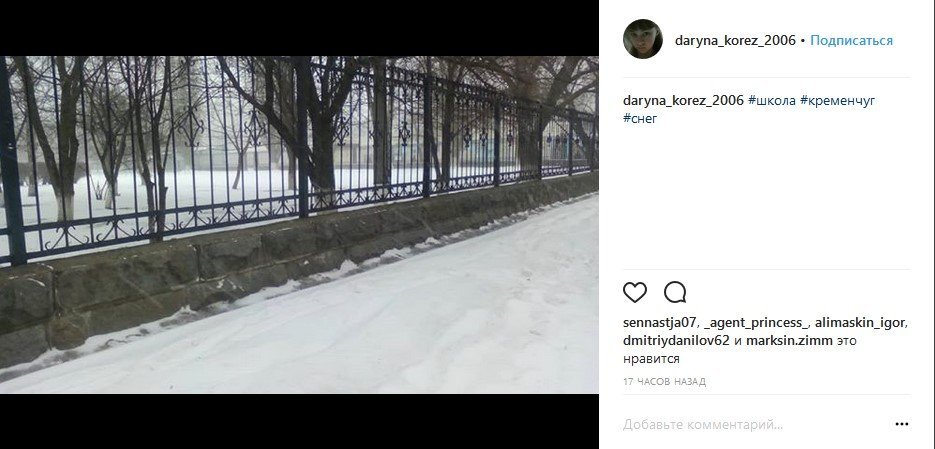Open comments via the speech bubble icon
This screenshot has height=449, width=935.
click(x=675, y=292)
